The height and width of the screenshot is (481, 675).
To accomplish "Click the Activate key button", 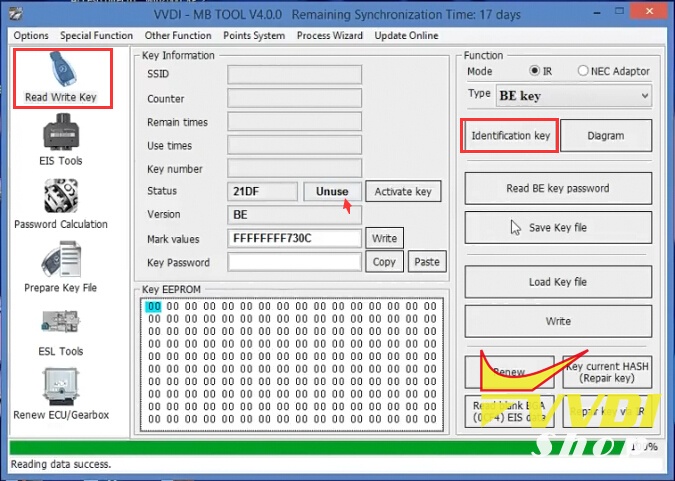I will 403,191.
